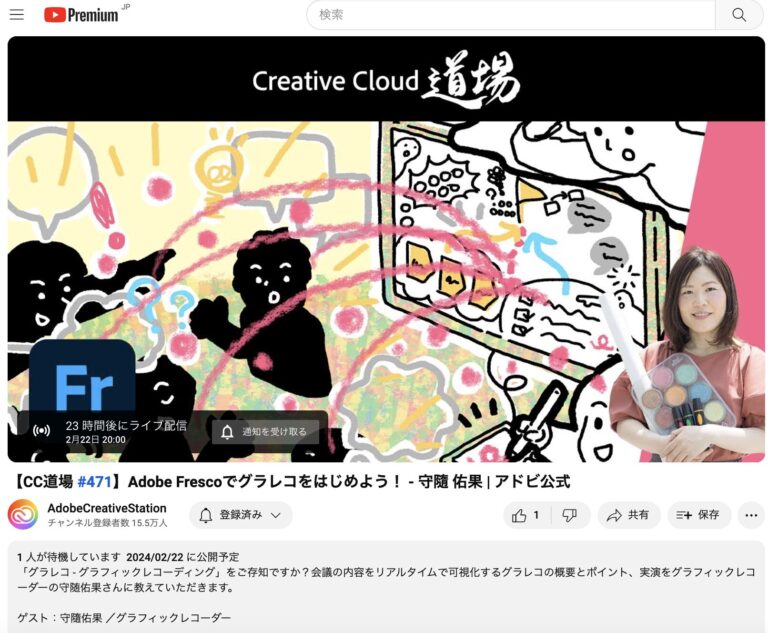Expand the 登録済み subscription dropdown

240,515
